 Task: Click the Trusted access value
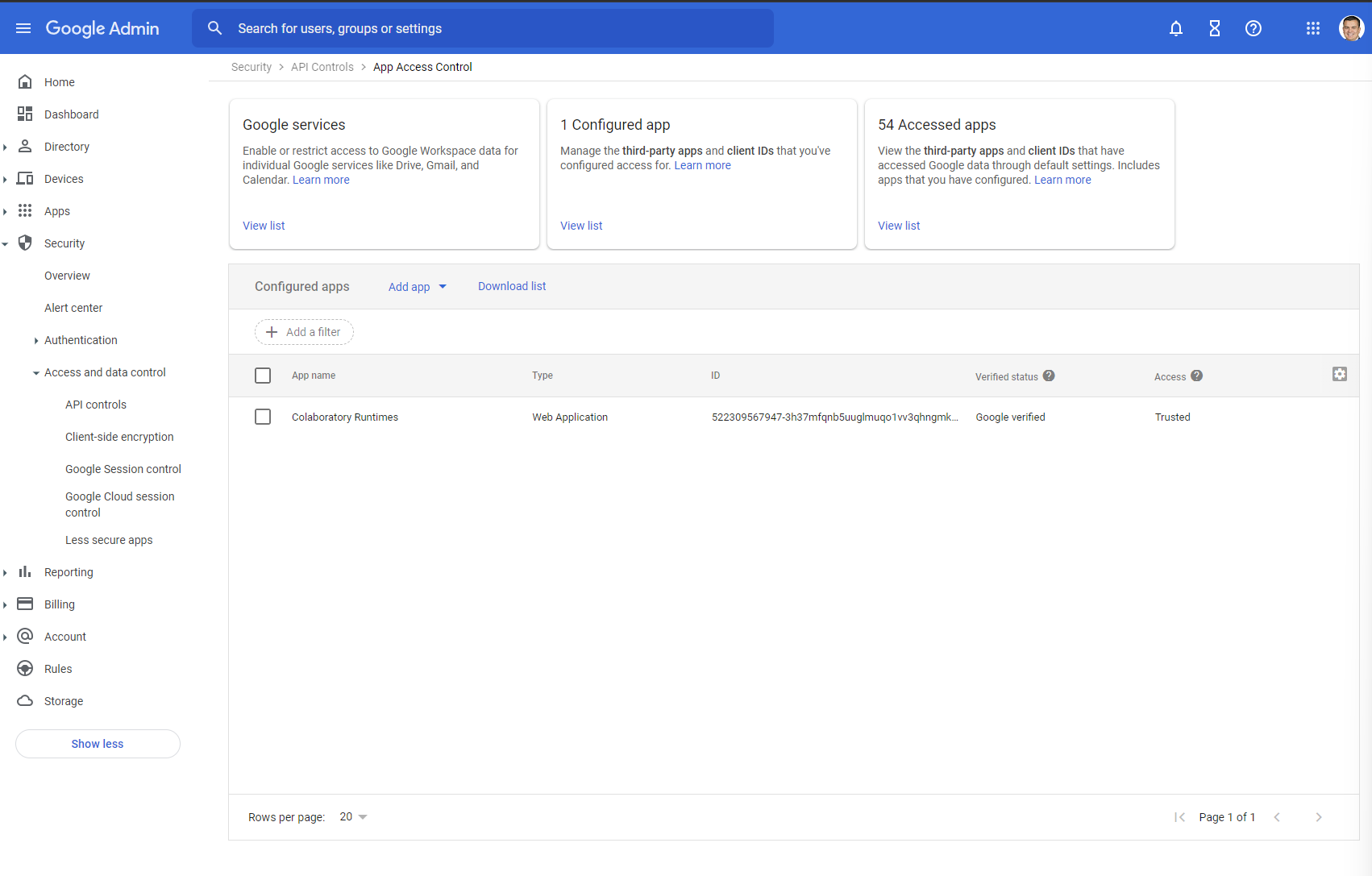[x=1172, y=417]
